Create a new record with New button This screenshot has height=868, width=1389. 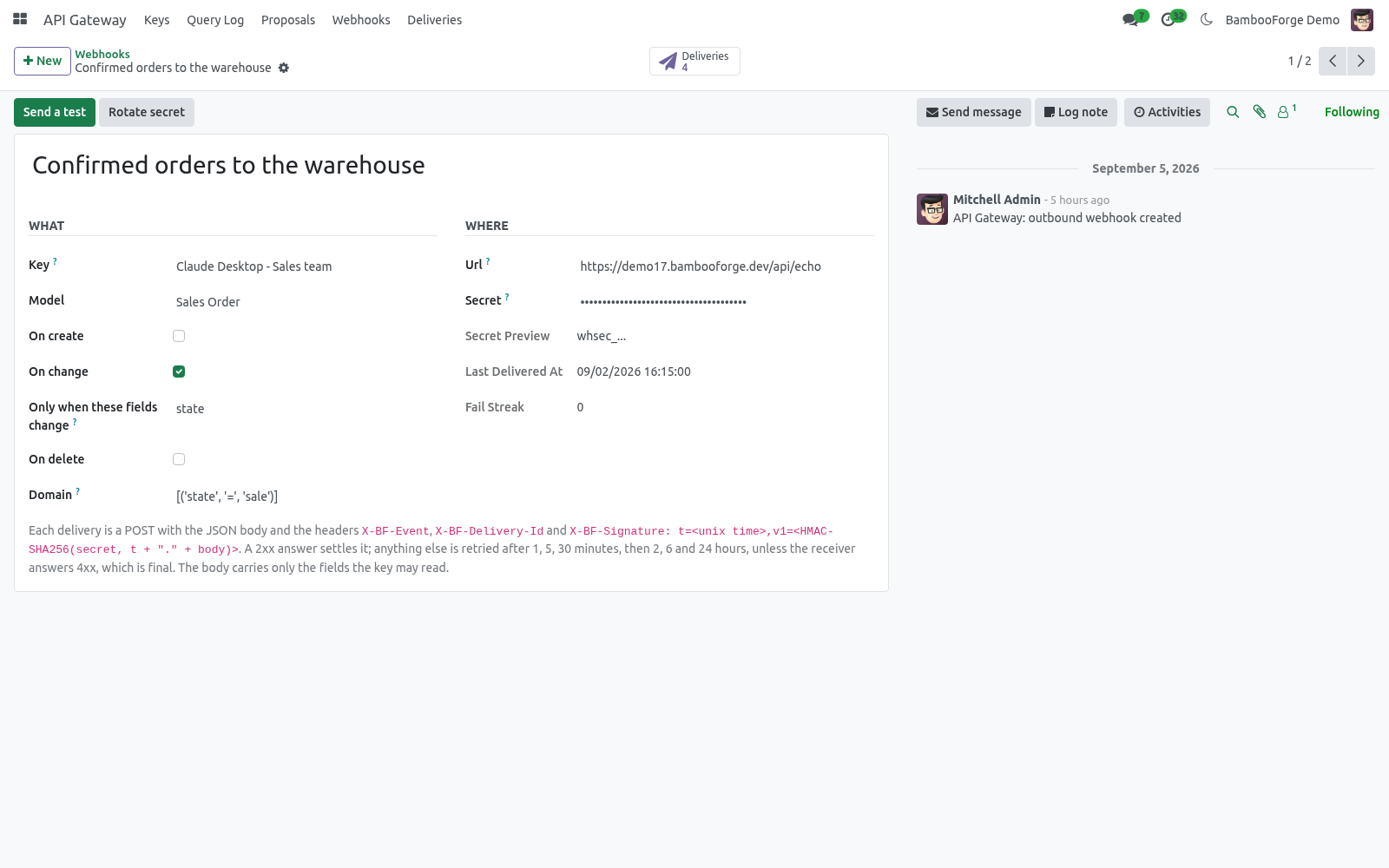tap(43, 61)
